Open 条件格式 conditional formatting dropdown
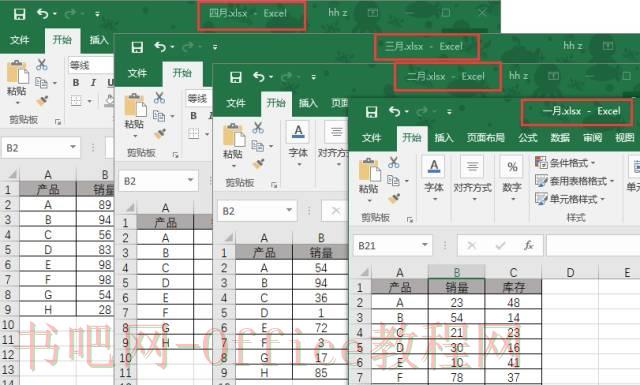The width and height of the screenshot is (640, 385). tap(565, 162)
